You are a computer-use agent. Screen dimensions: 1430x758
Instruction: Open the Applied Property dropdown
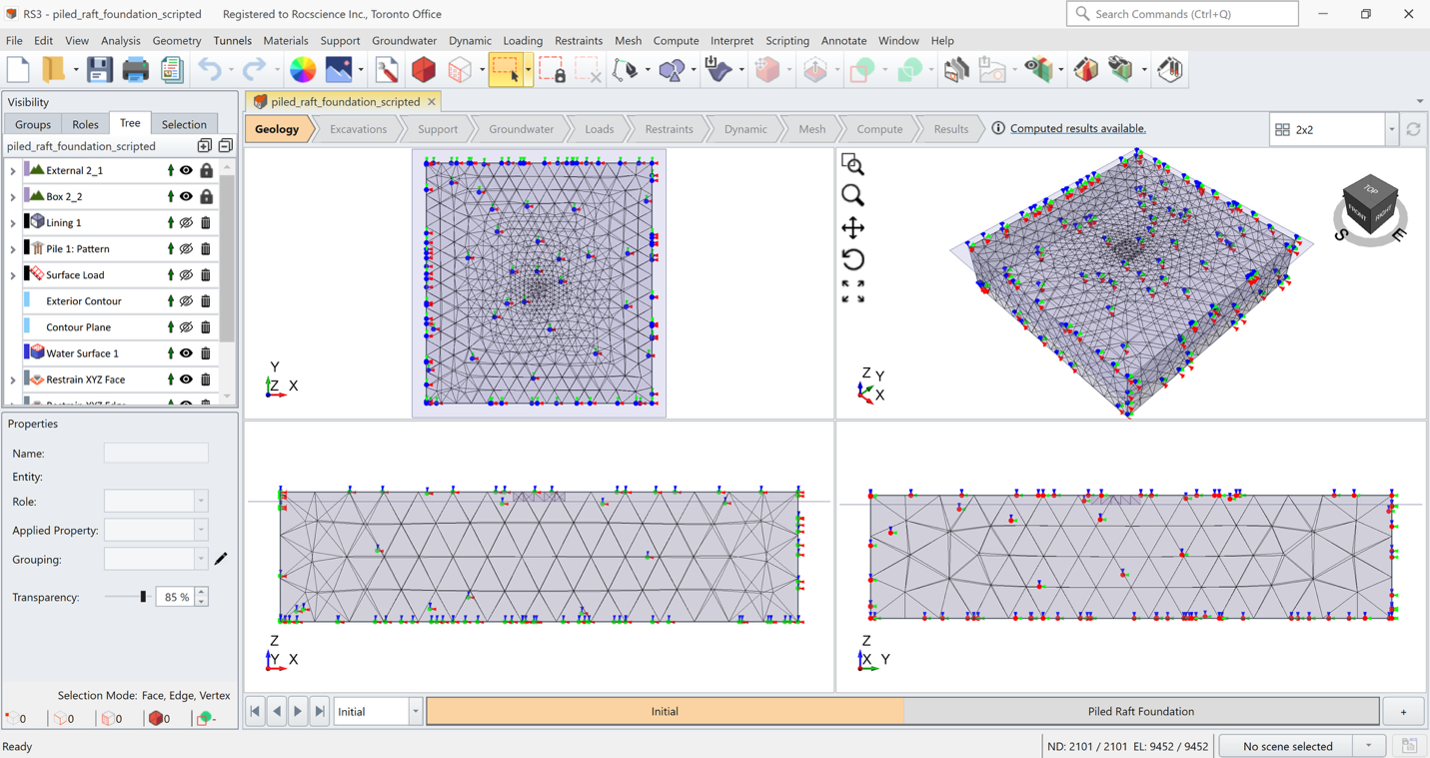(x=201, y=530)
